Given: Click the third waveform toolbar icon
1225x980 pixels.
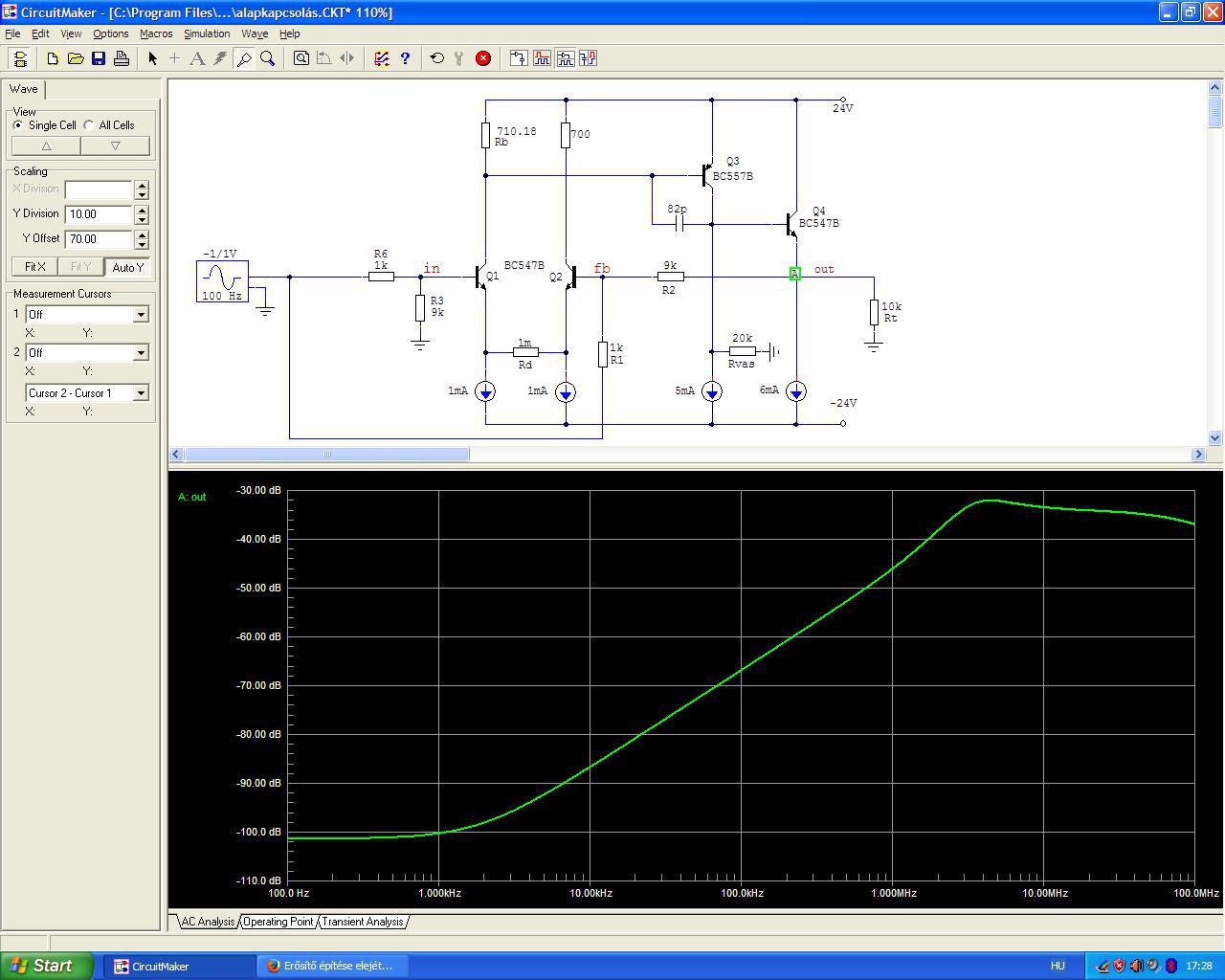Looking at the screenshot, I should pyautogui.click(x=565, y=58).
